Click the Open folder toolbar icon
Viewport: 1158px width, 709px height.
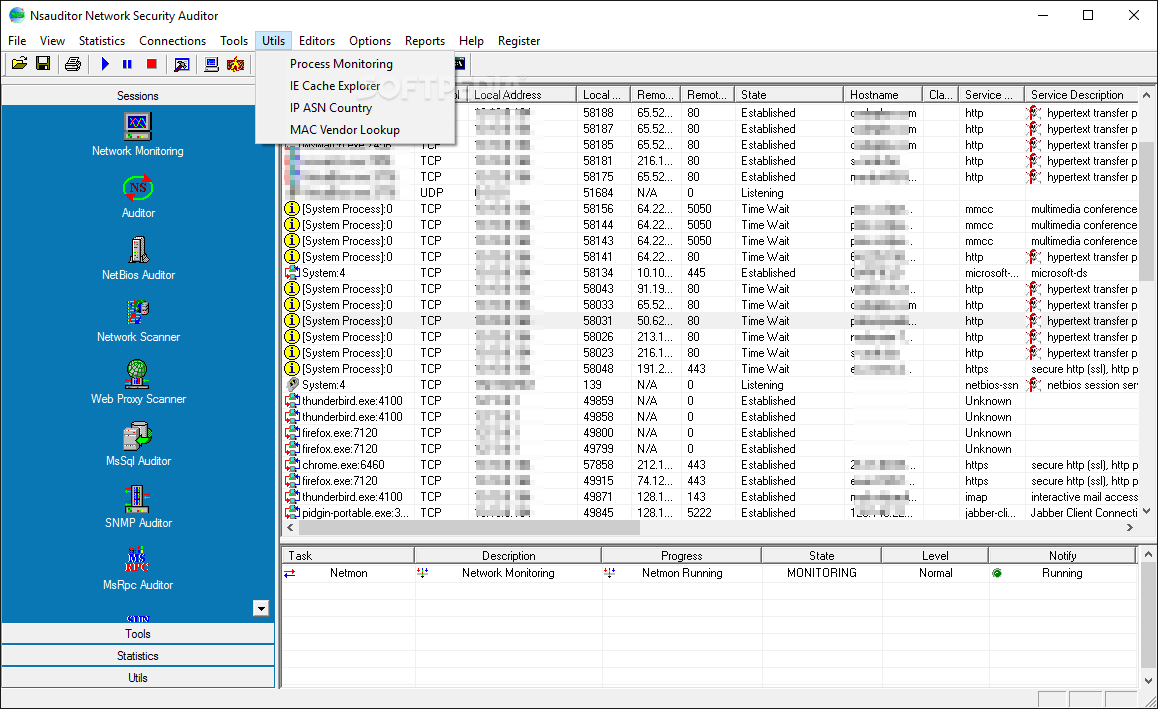(20, 64)
